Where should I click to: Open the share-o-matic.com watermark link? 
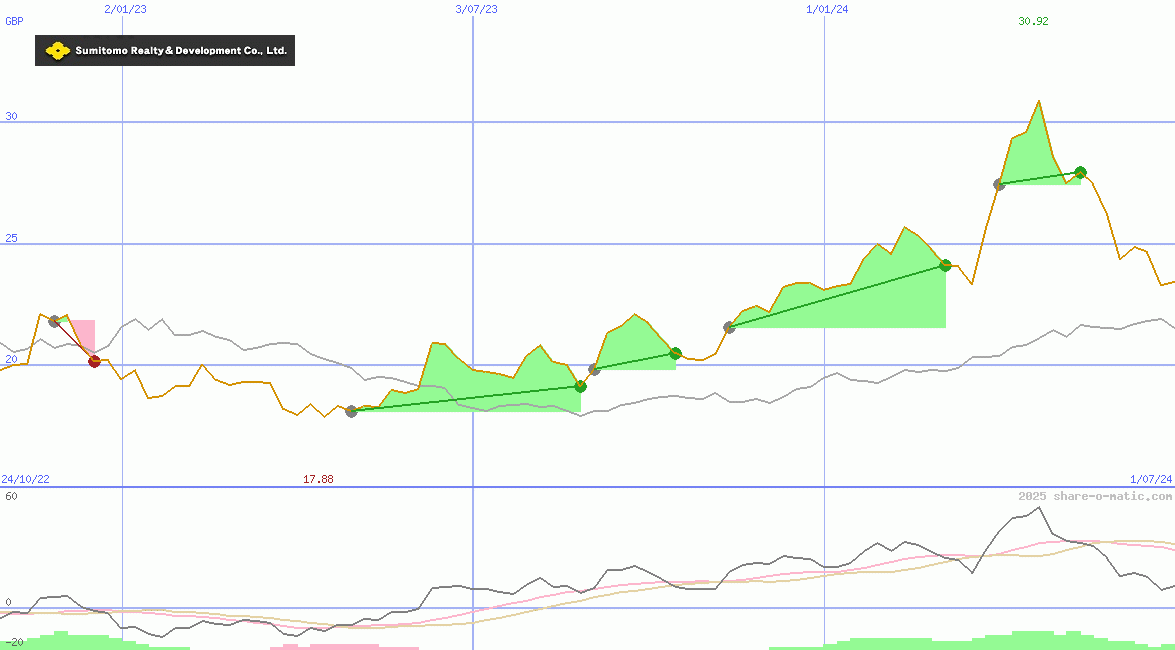pyautogui.click(x=1095, y=496)
